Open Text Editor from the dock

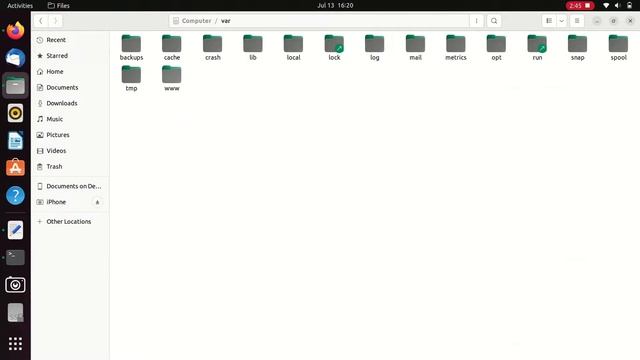(16, 230)
